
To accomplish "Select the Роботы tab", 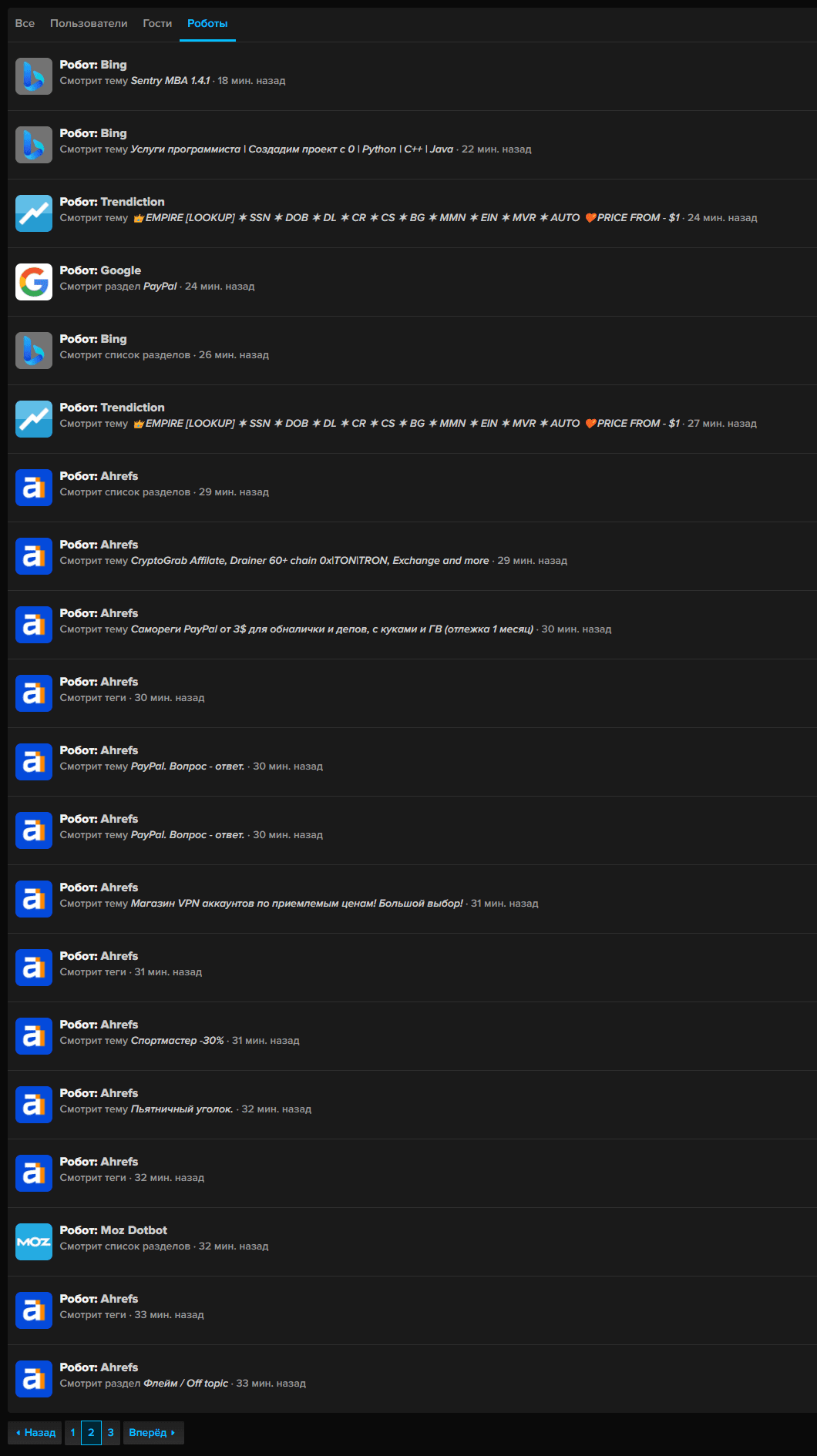I will click(x=207, y=23).
